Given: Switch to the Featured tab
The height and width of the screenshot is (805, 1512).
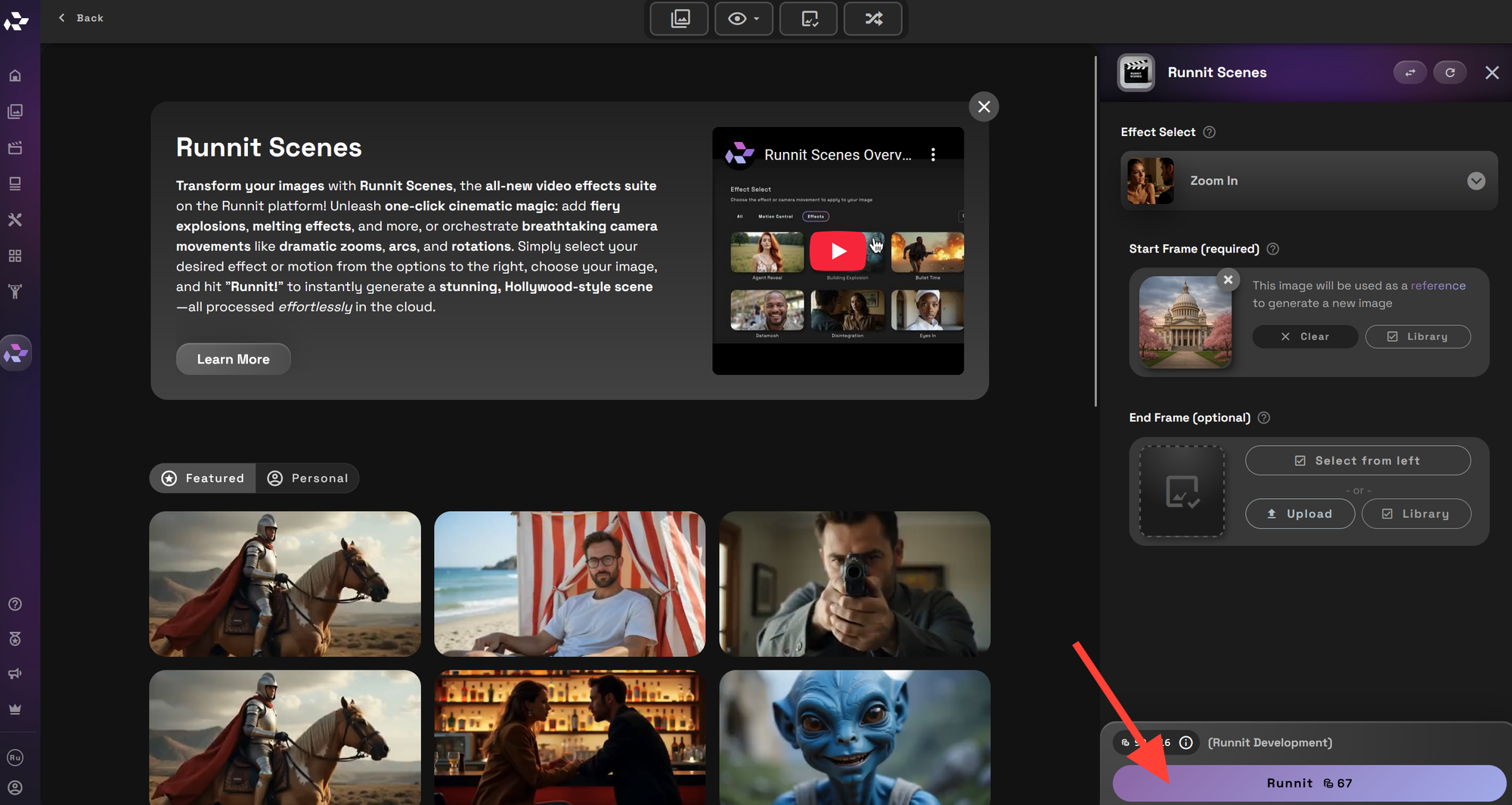Looking at the screenshot, I should click(203, 478).
